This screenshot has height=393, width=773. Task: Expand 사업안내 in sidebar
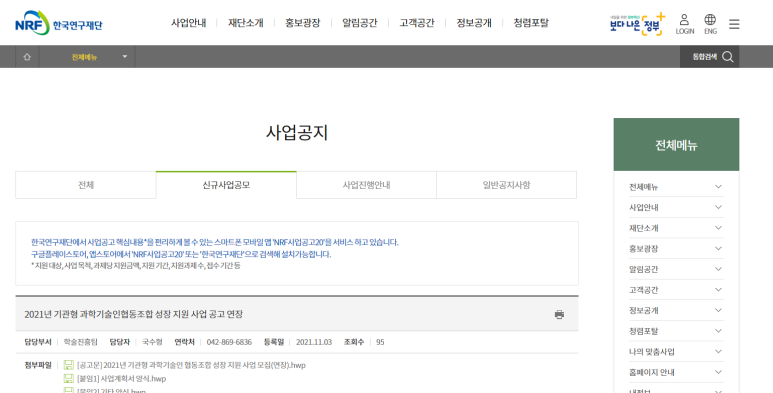click(676, 208)
